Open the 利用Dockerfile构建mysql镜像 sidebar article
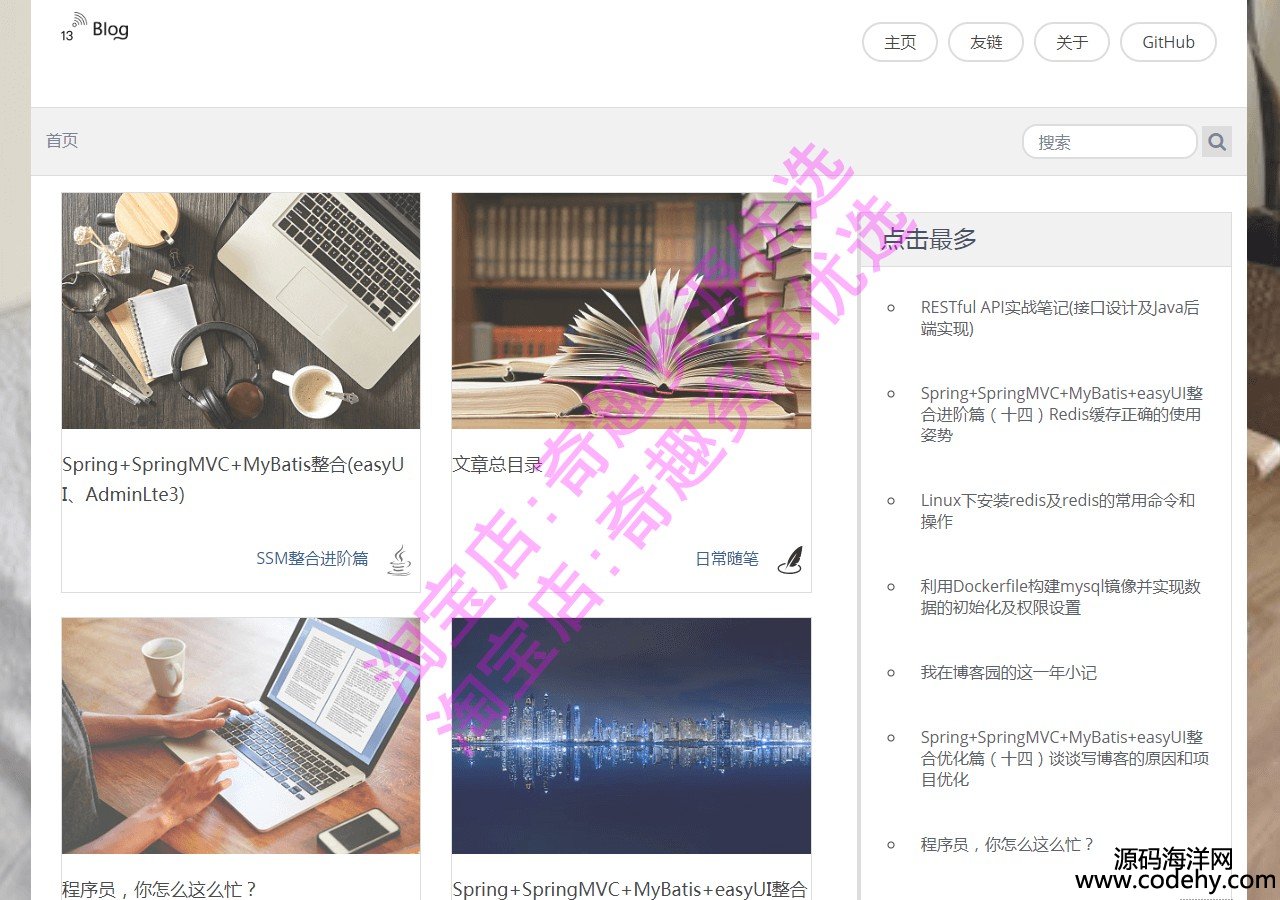This screenshot has width=1280, height=900. [x=1061, y=597]
